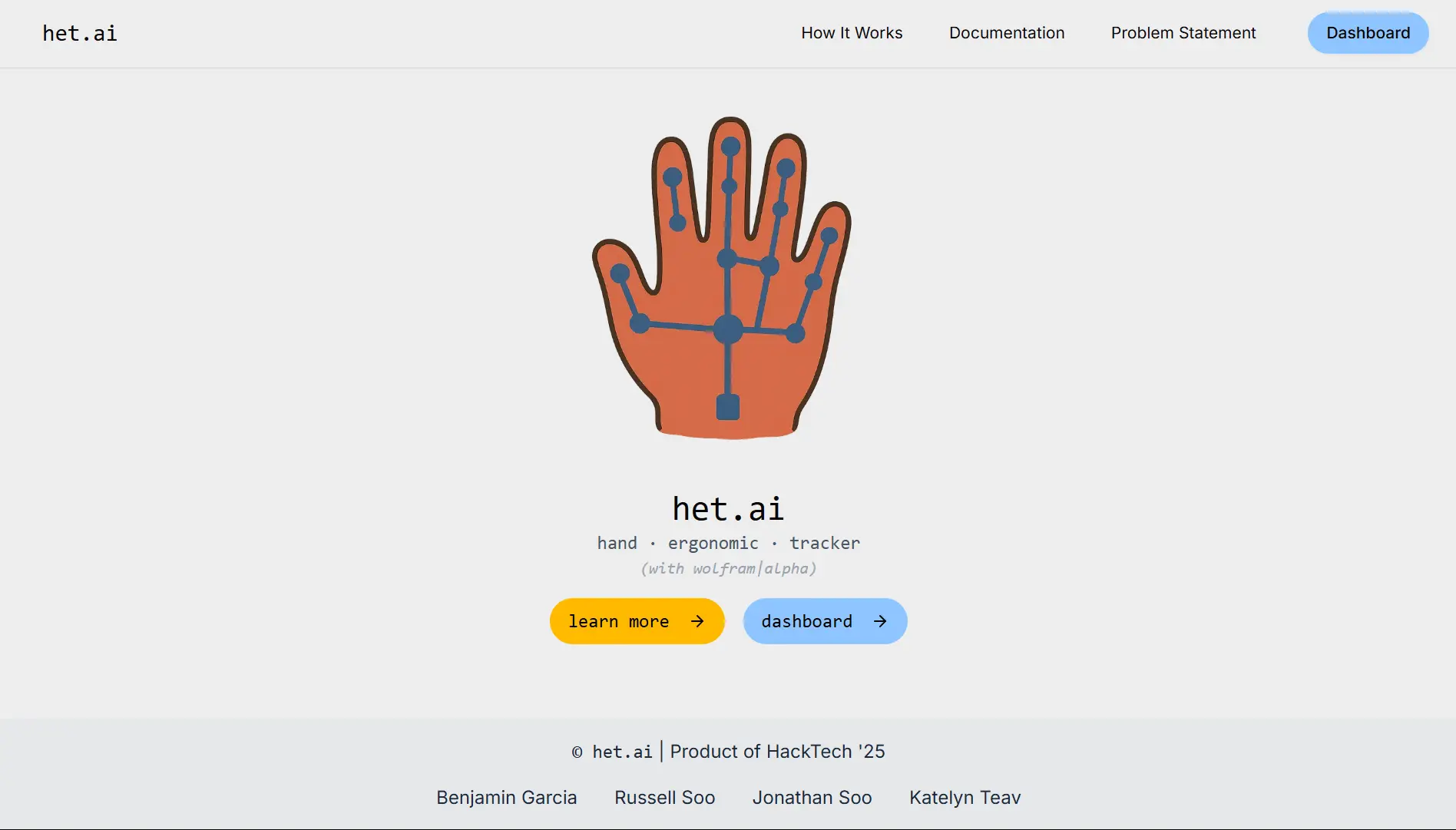Viewport: 1456px width, 830px height.
Task: Click the arrow icon inside dashboard pill
Action: point(879,621)
